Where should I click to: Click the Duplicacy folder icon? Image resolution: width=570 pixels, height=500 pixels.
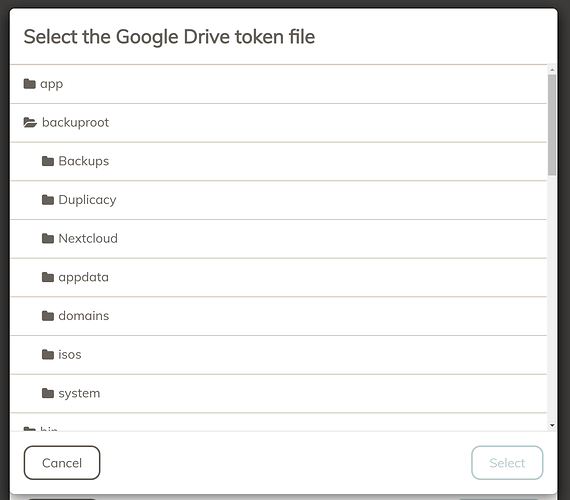48,200
